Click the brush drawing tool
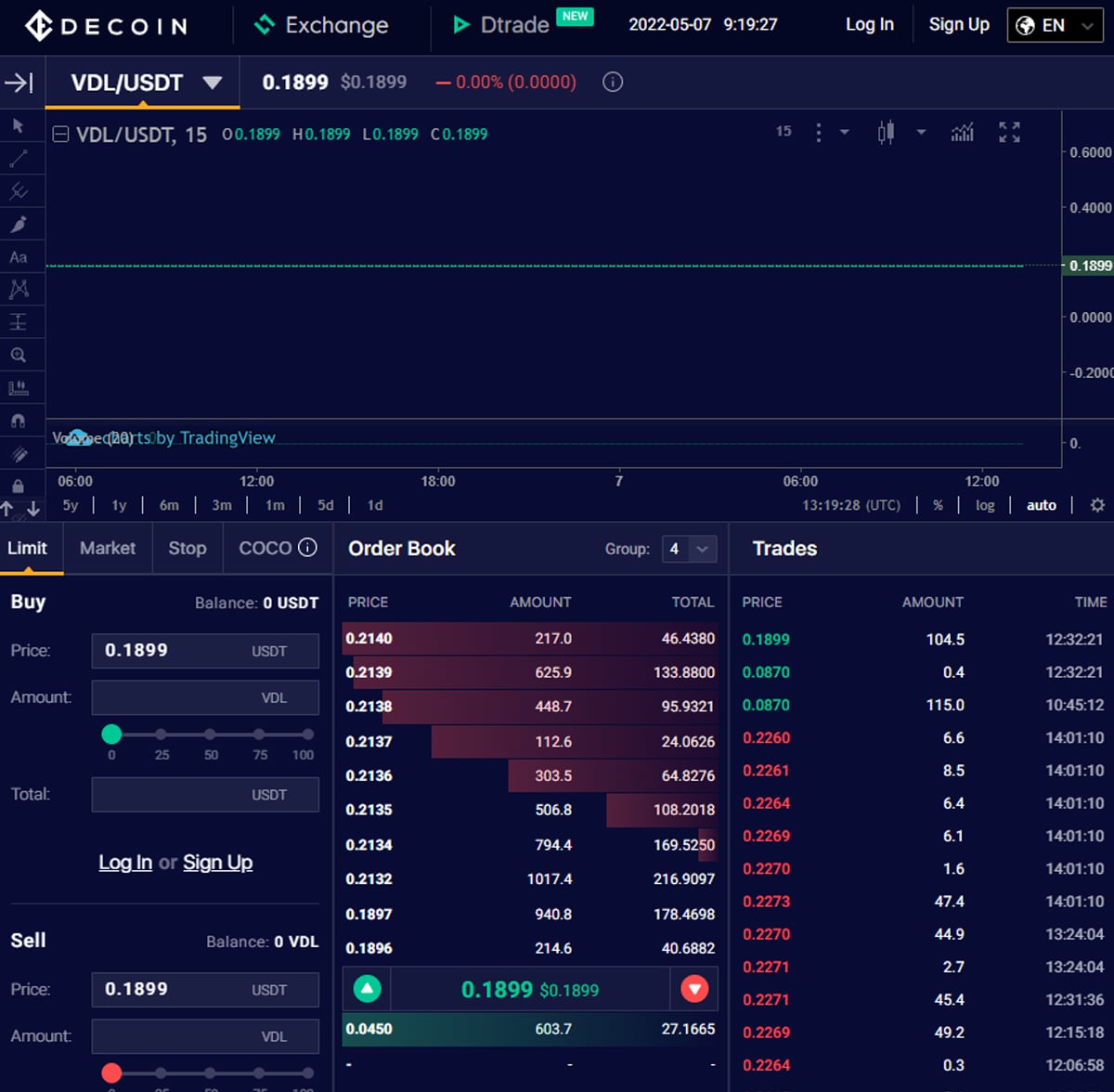Viewport: 1114px width, 1092px height. tap(19, 225)
